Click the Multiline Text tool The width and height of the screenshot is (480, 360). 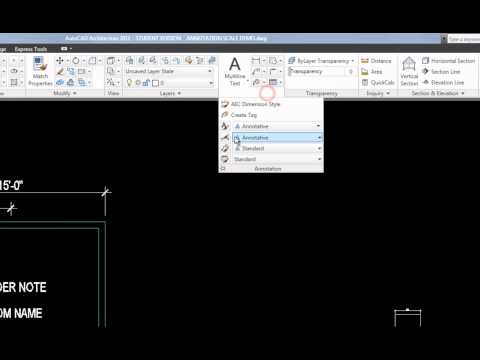click(x=235, y=71)
